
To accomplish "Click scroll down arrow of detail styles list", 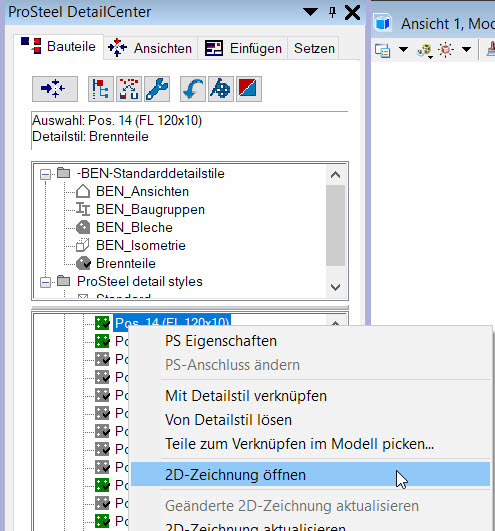I will [x=336, y=287].
